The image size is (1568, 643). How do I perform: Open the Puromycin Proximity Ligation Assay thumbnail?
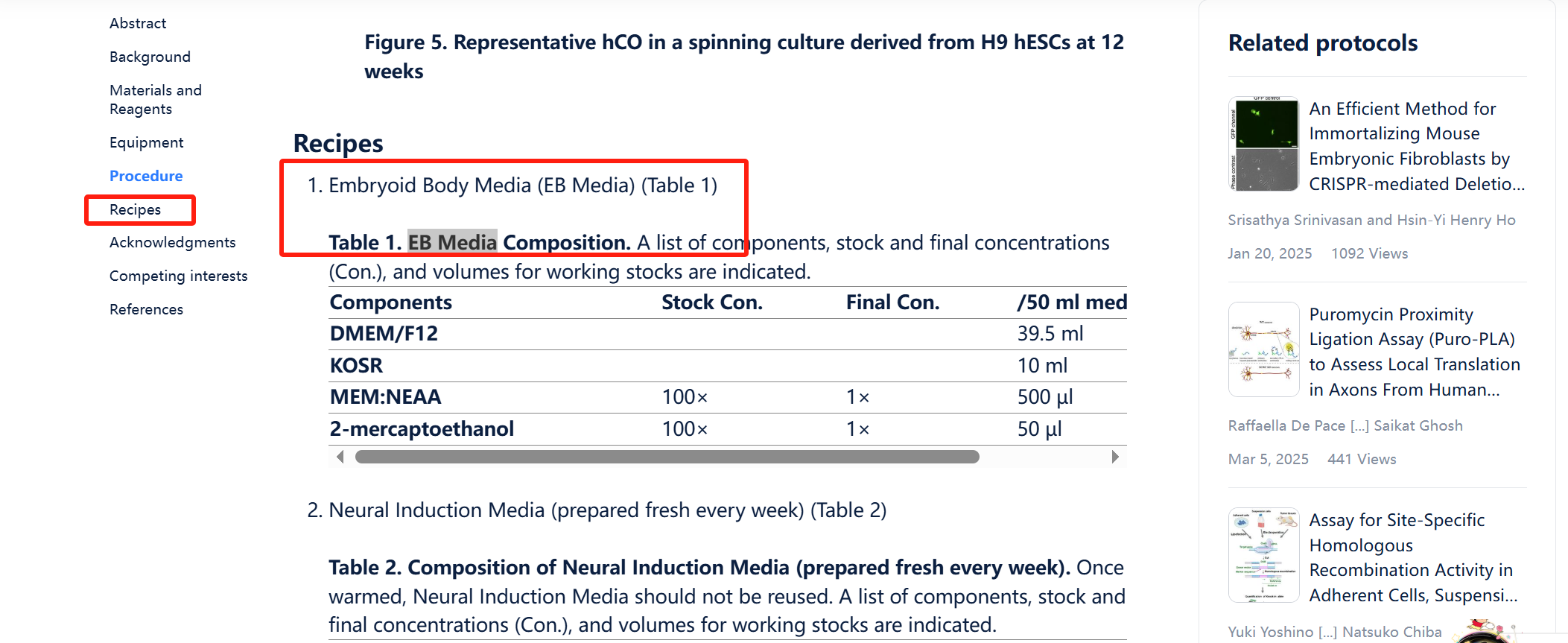[x=1263, y=349]
